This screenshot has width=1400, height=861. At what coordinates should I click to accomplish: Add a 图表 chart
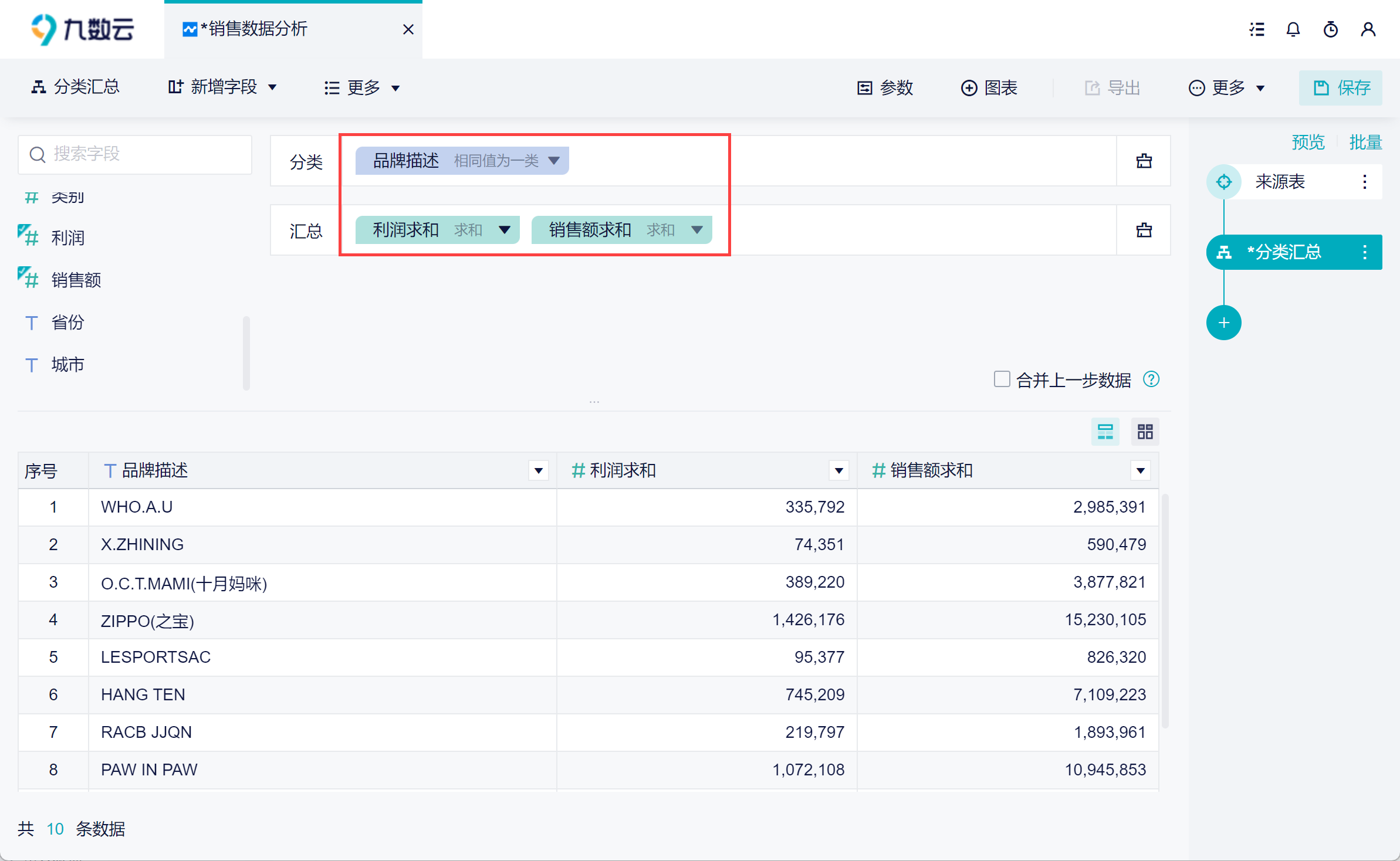click(x=989, y=87)
